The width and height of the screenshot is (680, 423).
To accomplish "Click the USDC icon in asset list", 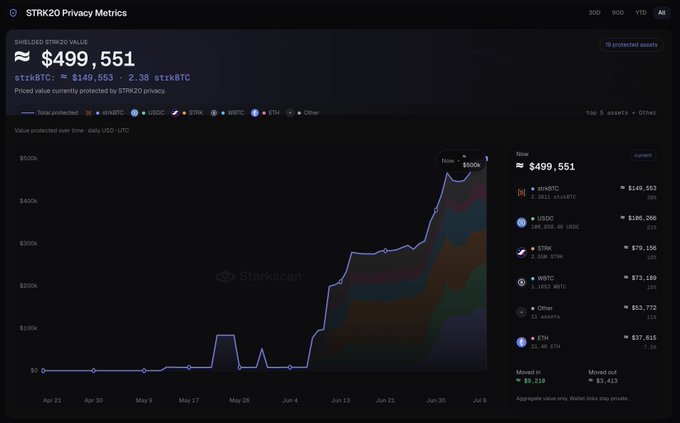I will coord(521,223).
